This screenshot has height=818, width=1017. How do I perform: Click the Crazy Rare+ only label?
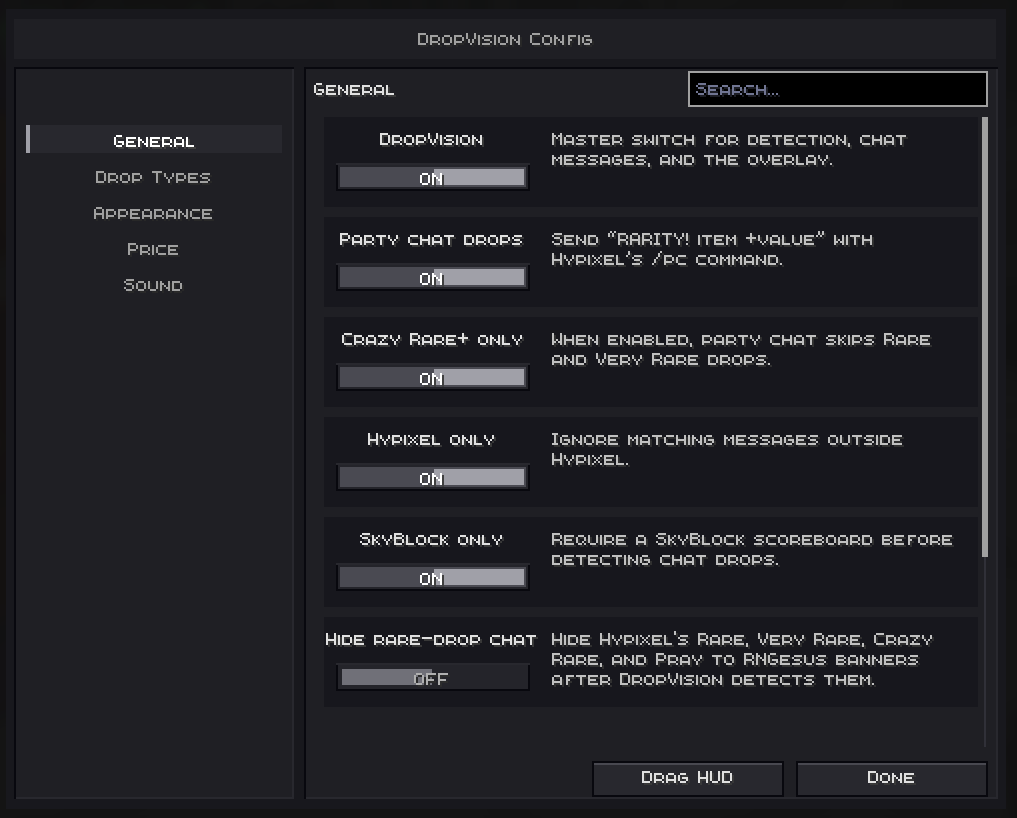(432, 340)
